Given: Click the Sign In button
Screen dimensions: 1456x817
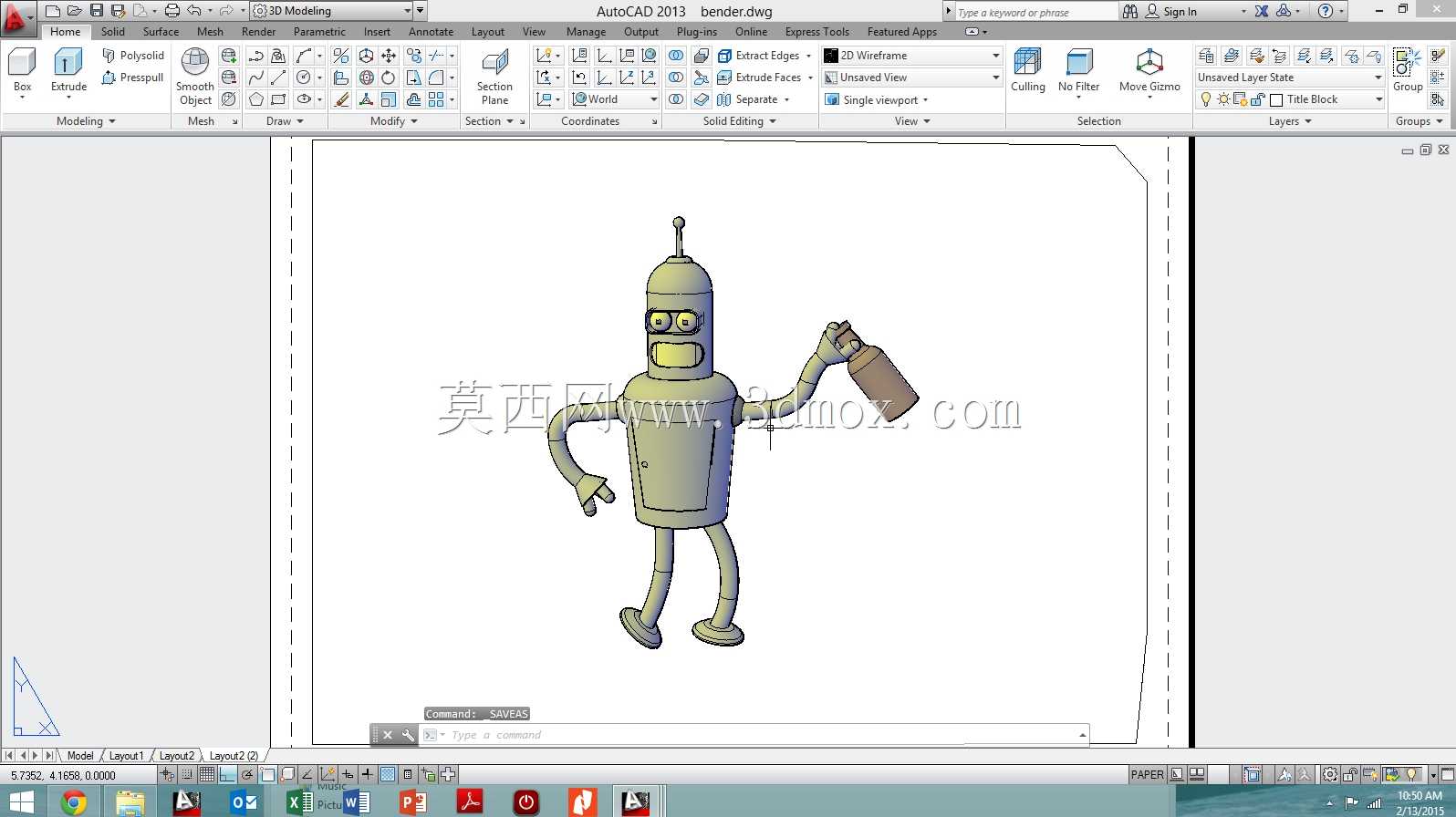Looking at the screenshot, I should tap(1171, 11).
